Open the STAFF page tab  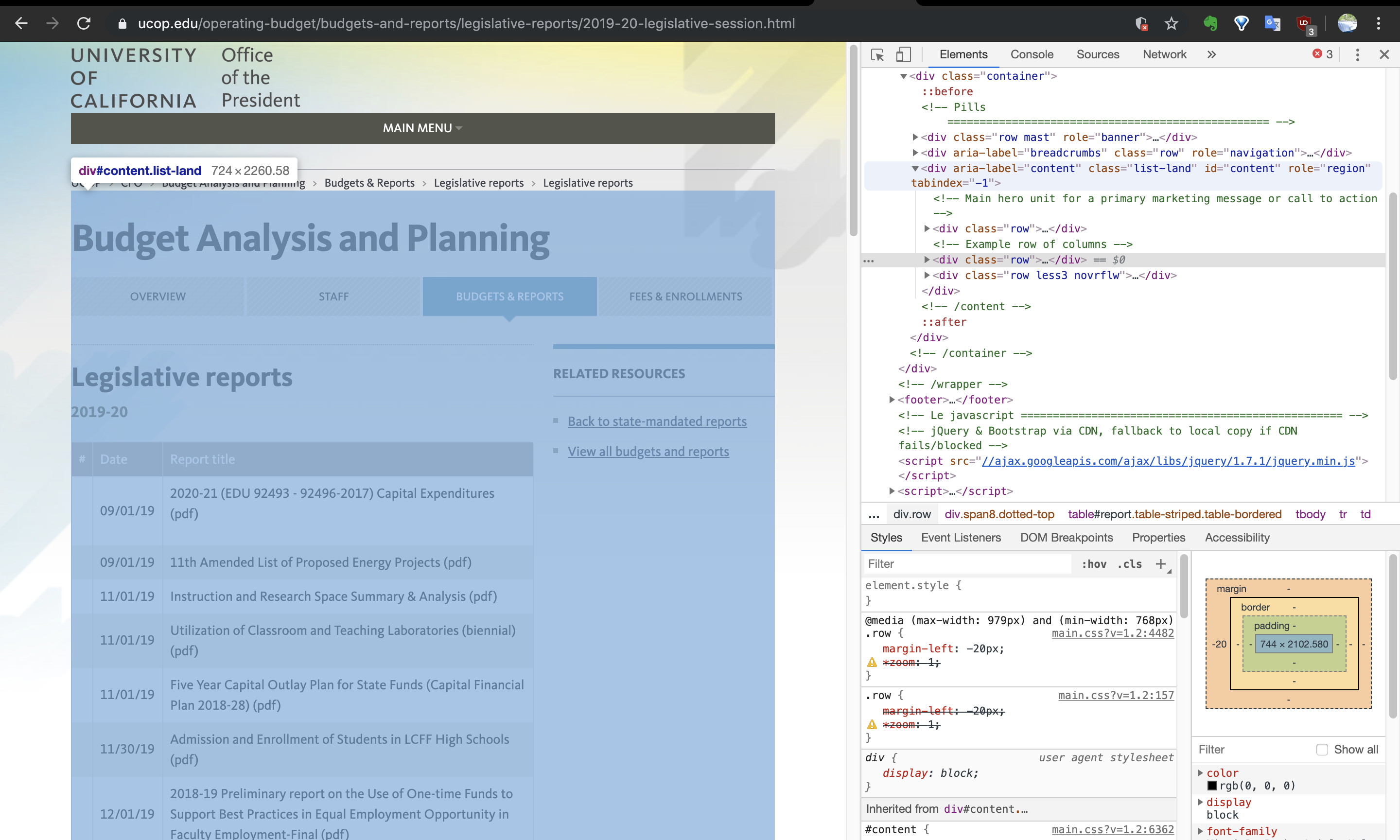tap(333, 296)
